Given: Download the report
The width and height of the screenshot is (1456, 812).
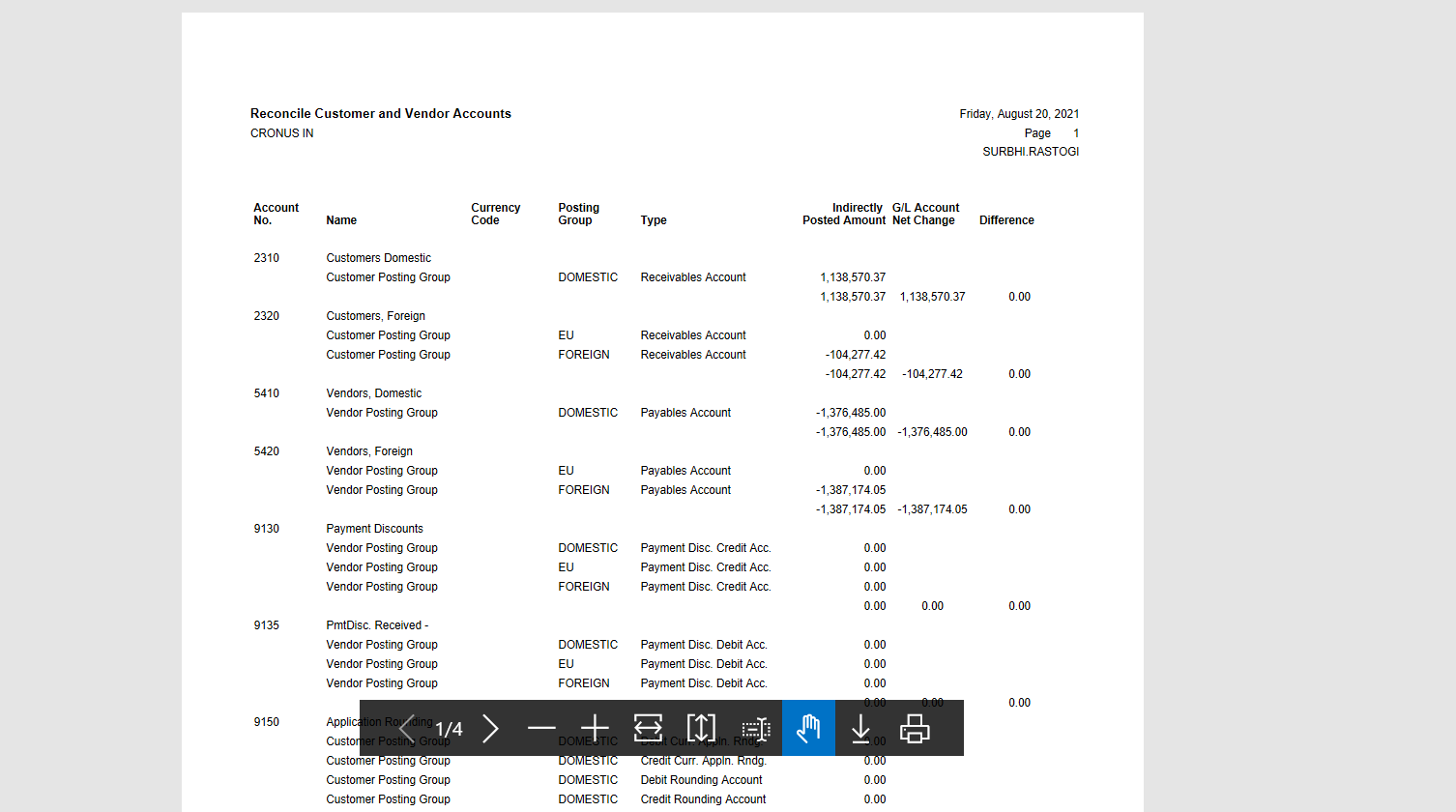Looking at the screenshot, I should click(x=860, y=728).
